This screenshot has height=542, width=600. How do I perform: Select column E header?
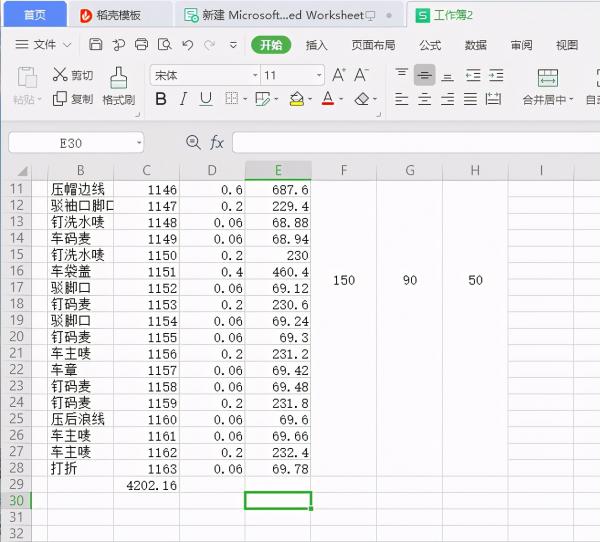[278, 170]
